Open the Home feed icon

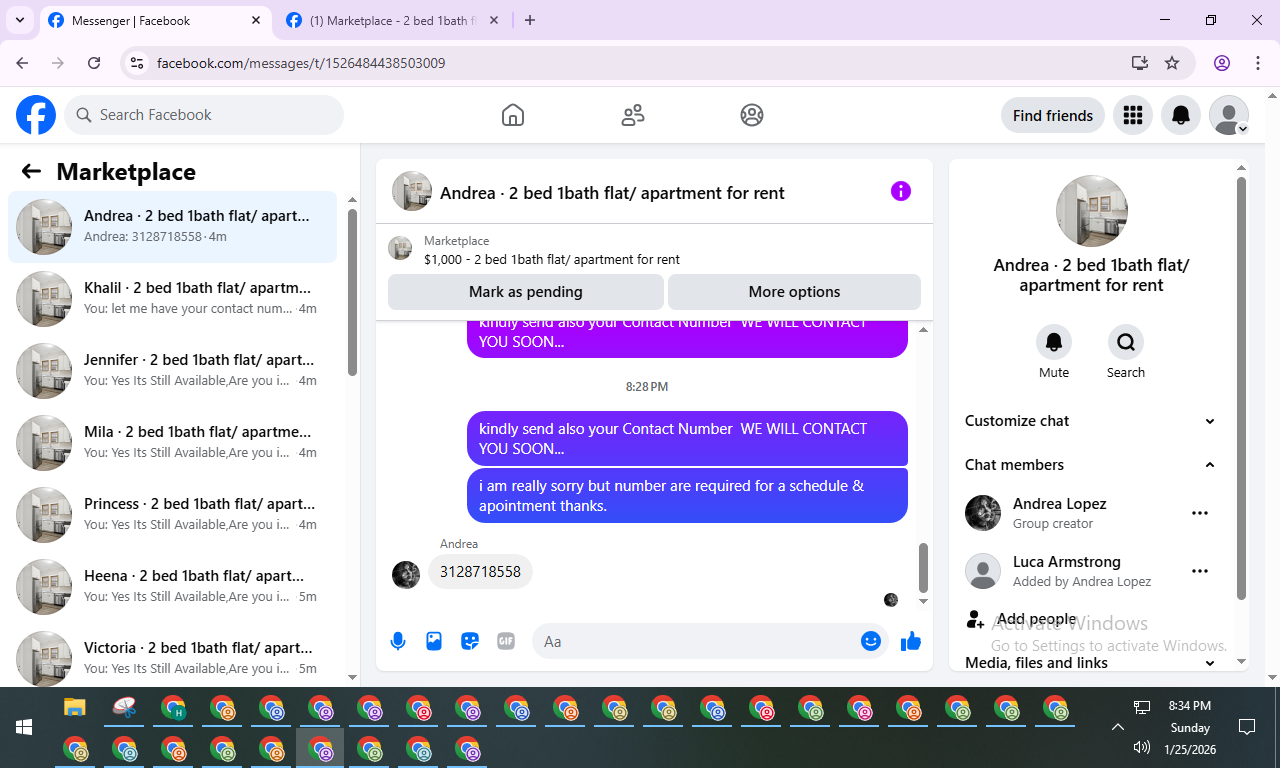pos(513,115)
